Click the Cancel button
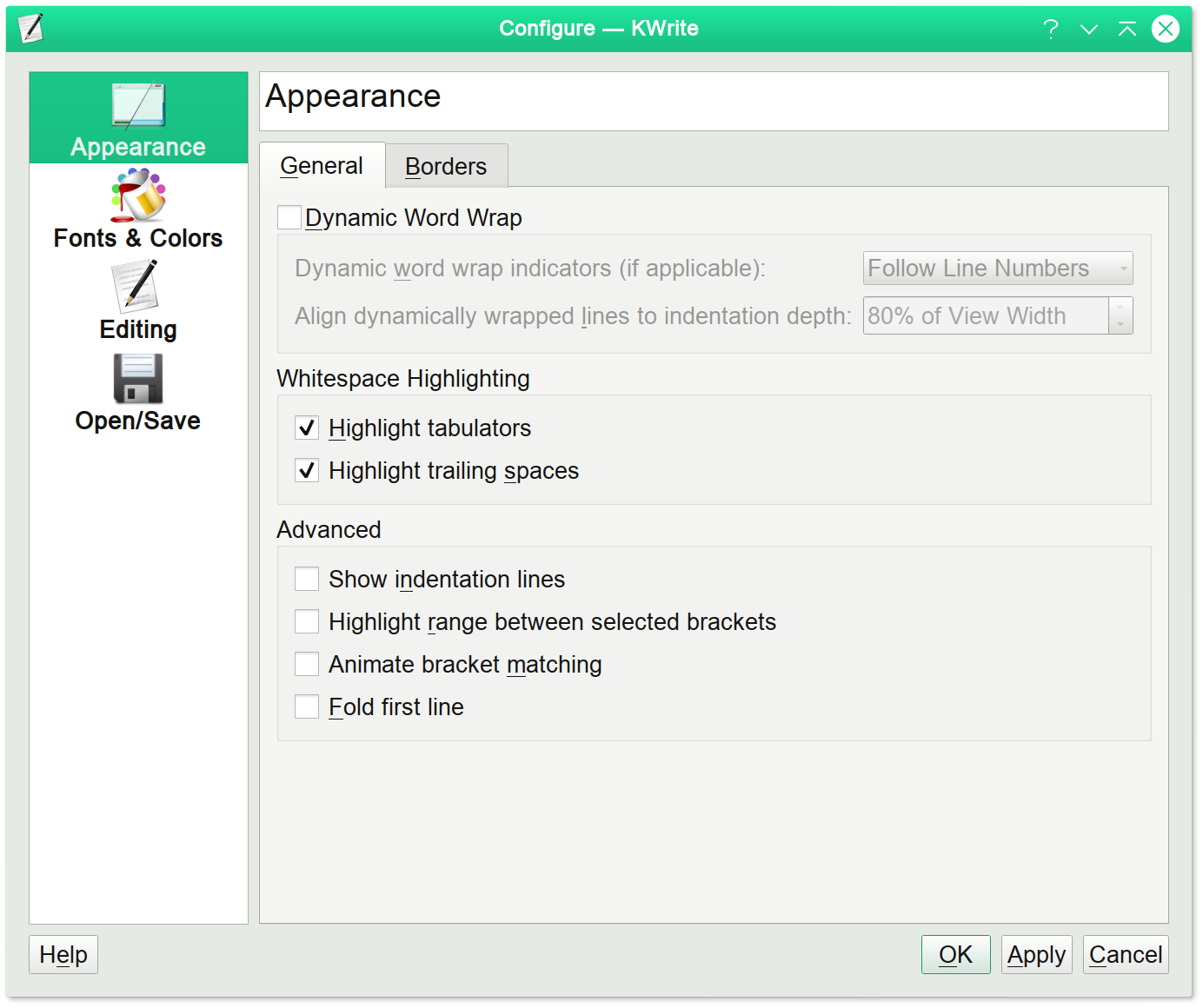 (x=1125, y=954)
